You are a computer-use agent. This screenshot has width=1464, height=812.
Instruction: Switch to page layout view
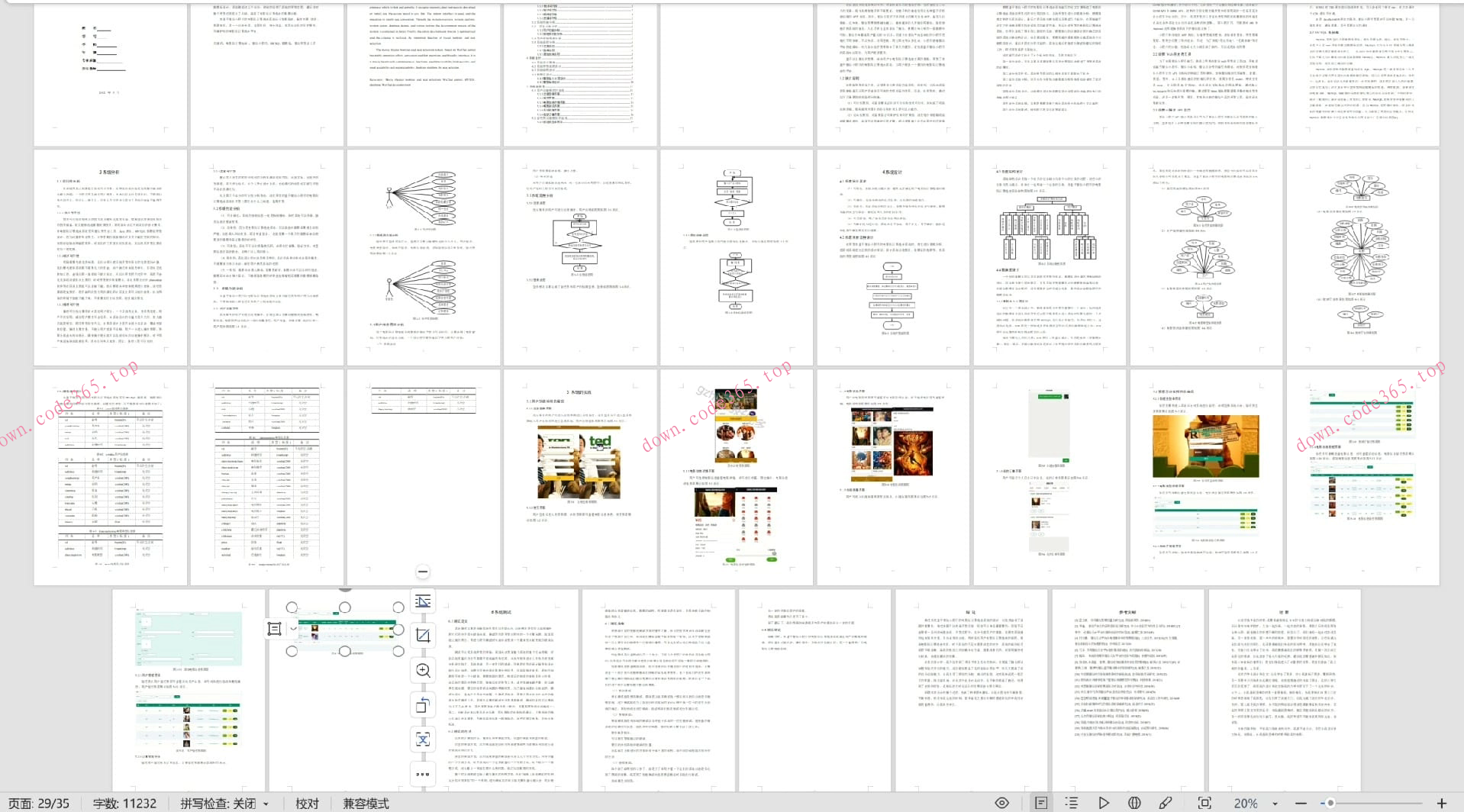[x=1040, y=803]
